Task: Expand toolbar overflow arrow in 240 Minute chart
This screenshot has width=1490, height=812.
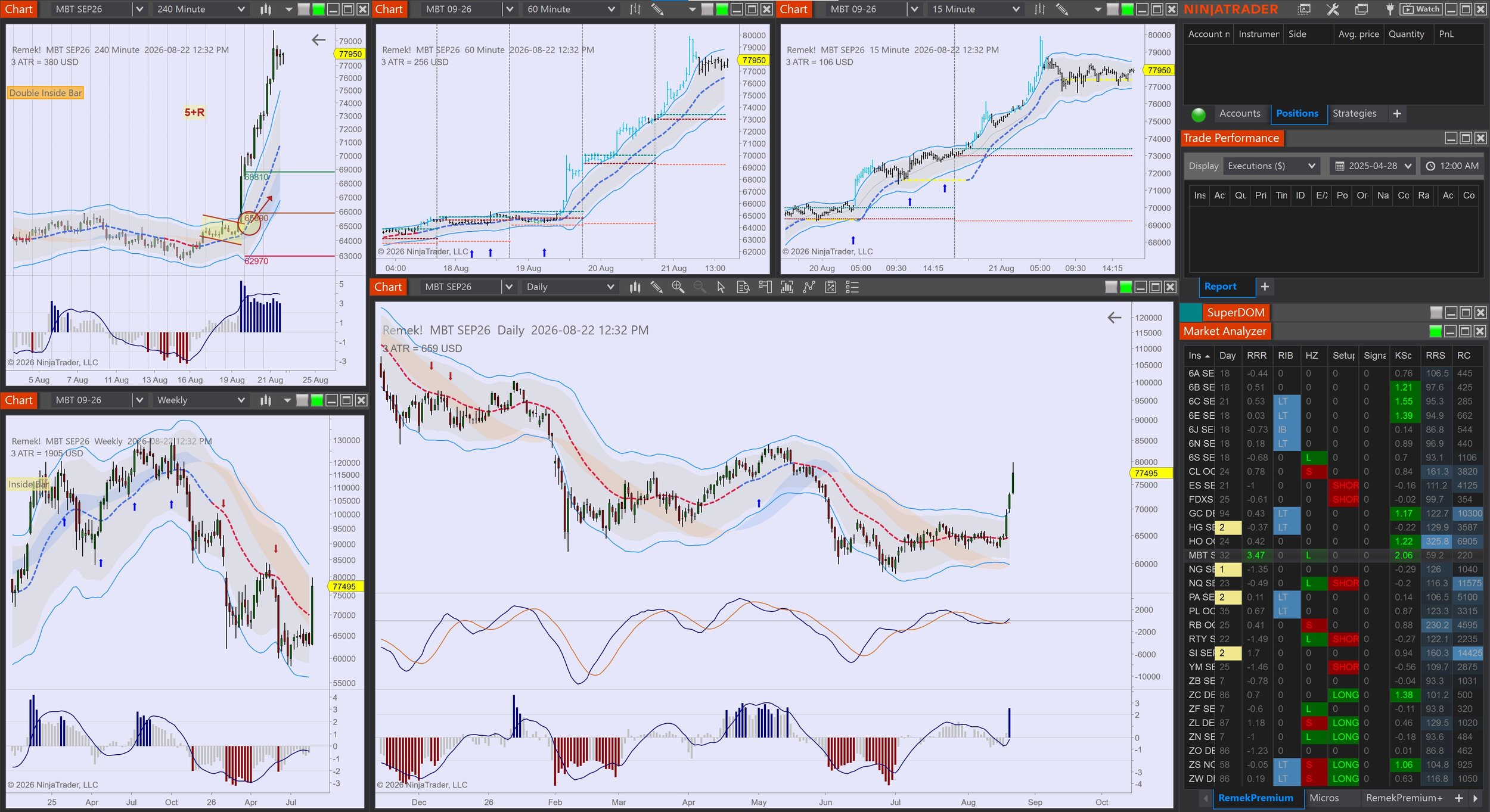Action: click(x=289, y=10)
